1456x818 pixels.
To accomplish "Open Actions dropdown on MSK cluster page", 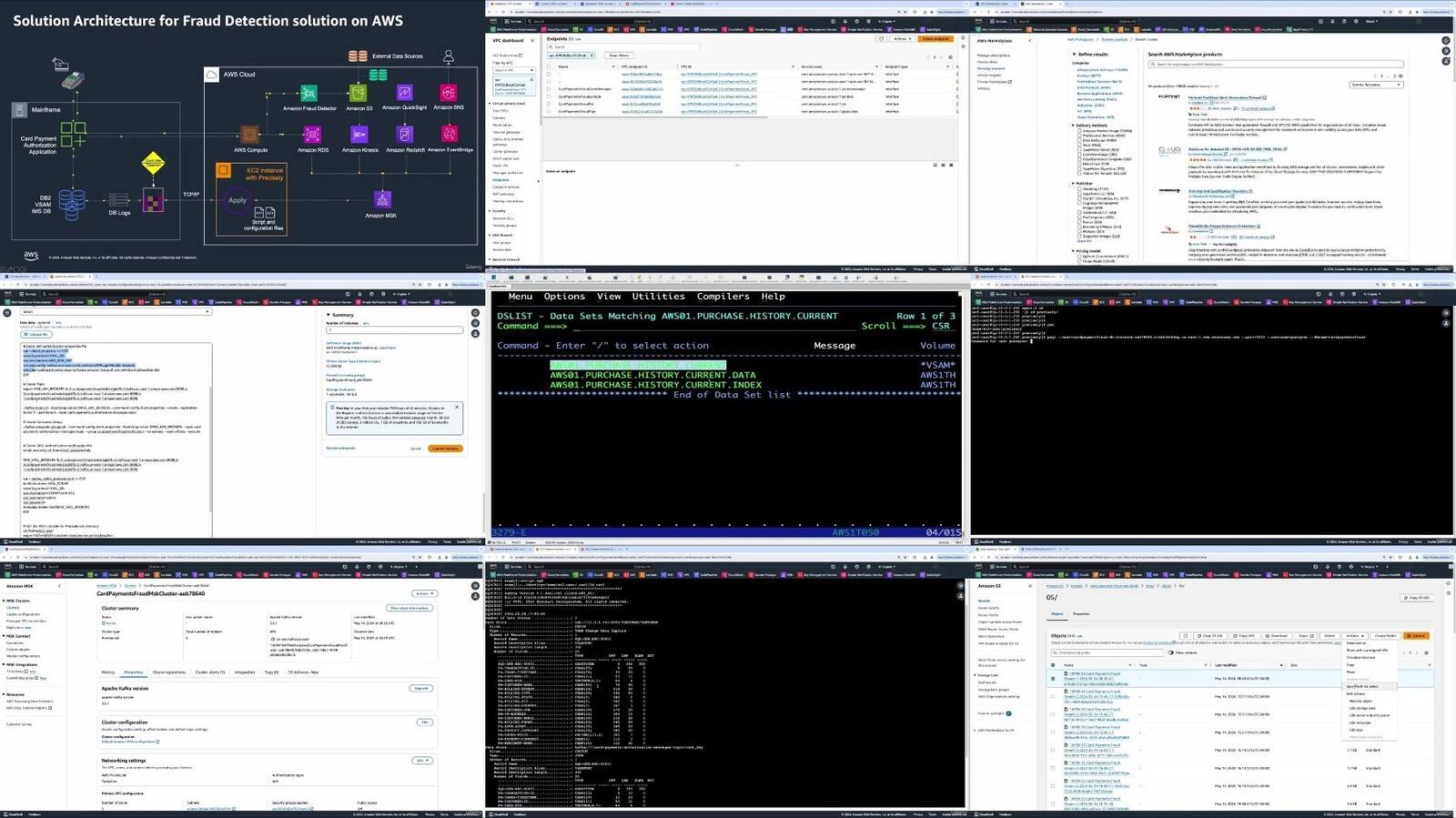I will pyautogui.click(x=424, y=593).
